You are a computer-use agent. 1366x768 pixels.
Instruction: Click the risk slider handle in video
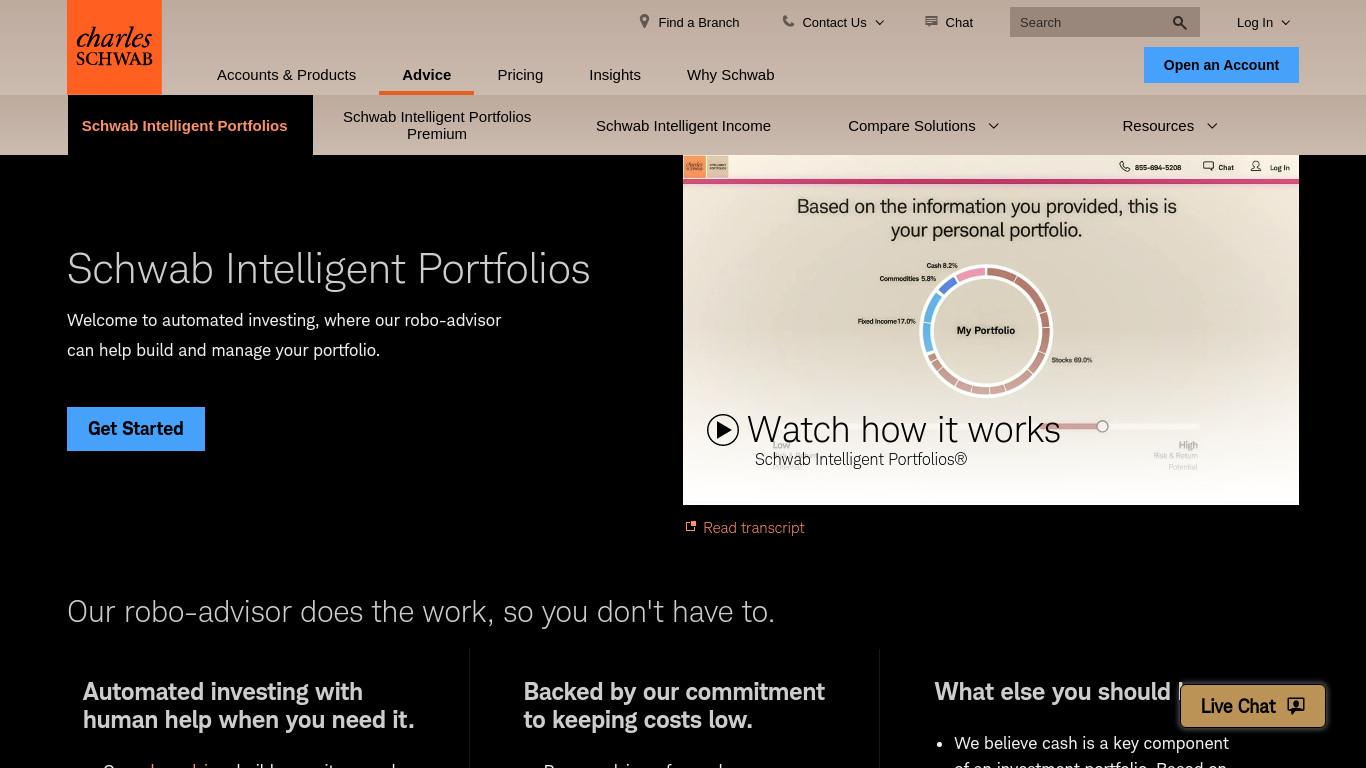[x=1102, y=426]
